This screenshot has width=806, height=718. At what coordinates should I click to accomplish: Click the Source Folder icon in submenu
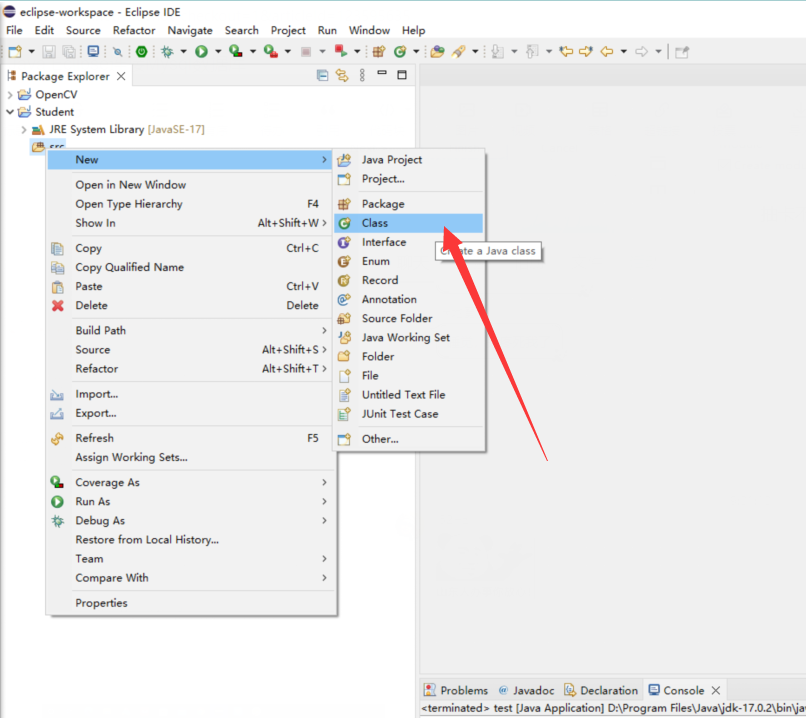pyautogui.click(x=344, y=319)
